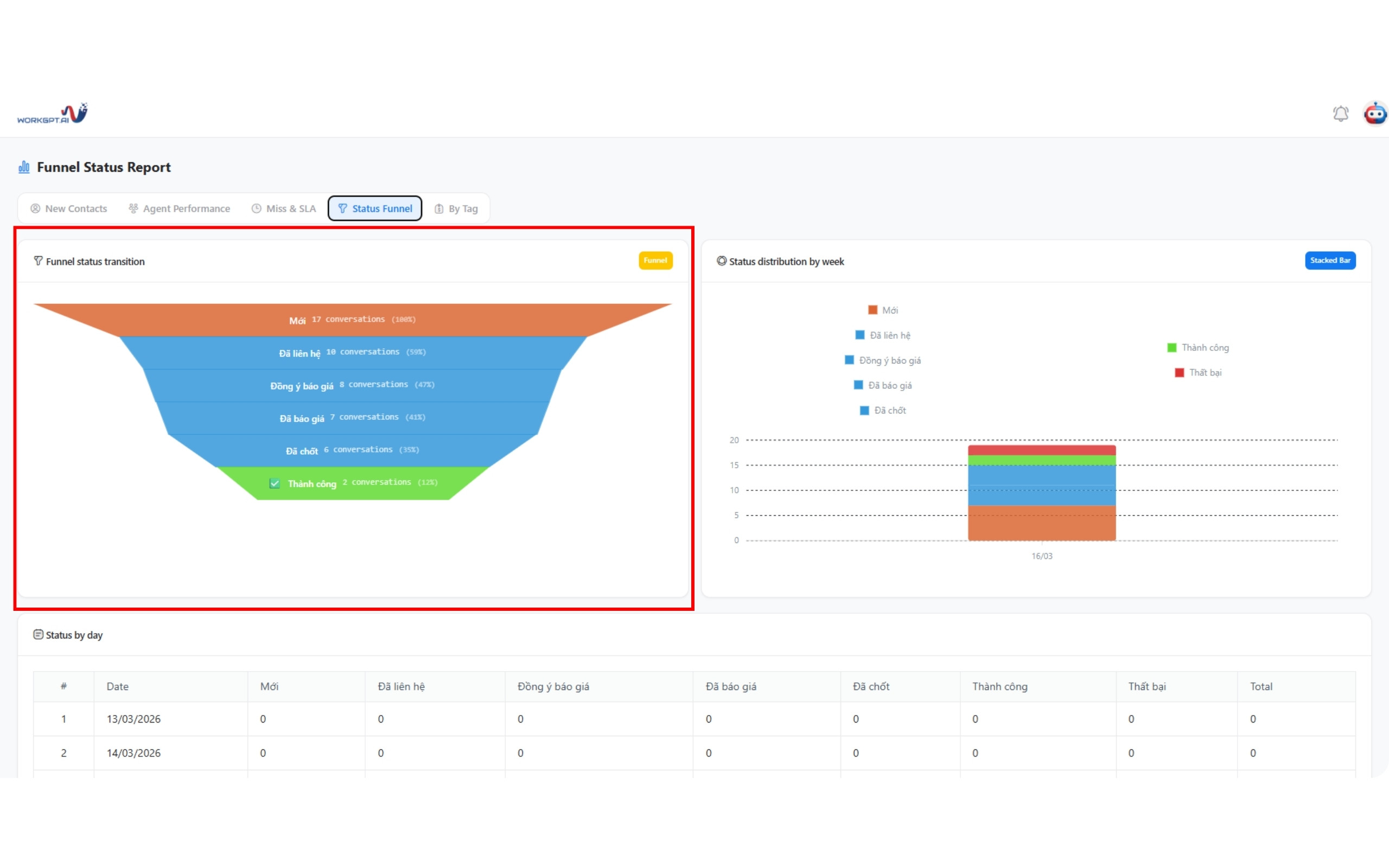
Task: Click the yellow Funnel badge button
Action: point(655,260)
